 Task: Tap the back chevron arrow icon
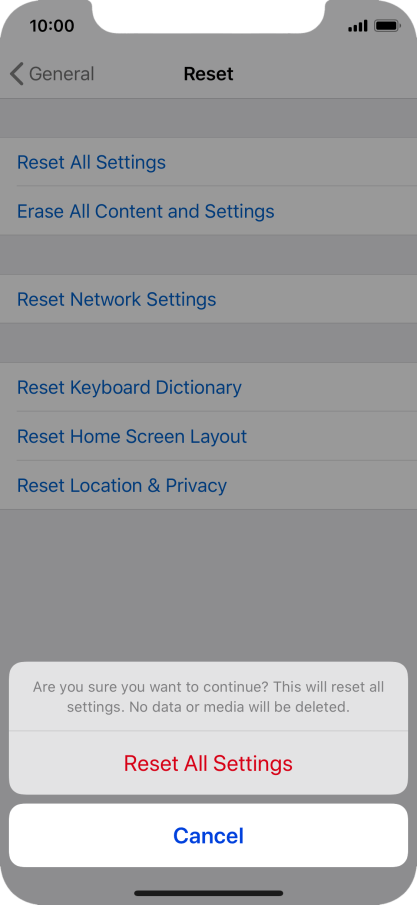pos(17,74)
